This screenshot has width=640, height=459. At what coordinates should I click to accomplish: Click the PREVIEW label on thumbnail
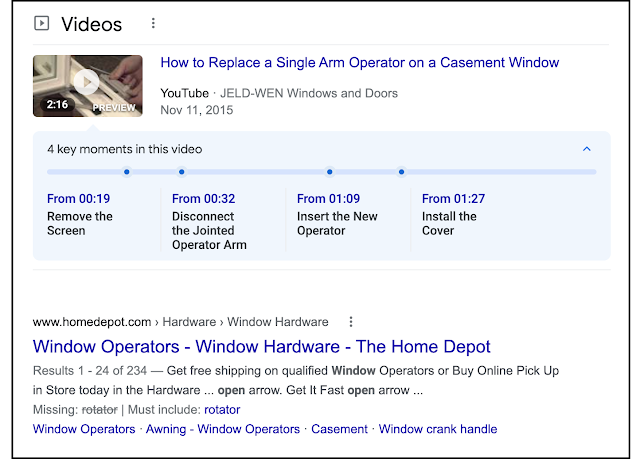click(114, 108)
